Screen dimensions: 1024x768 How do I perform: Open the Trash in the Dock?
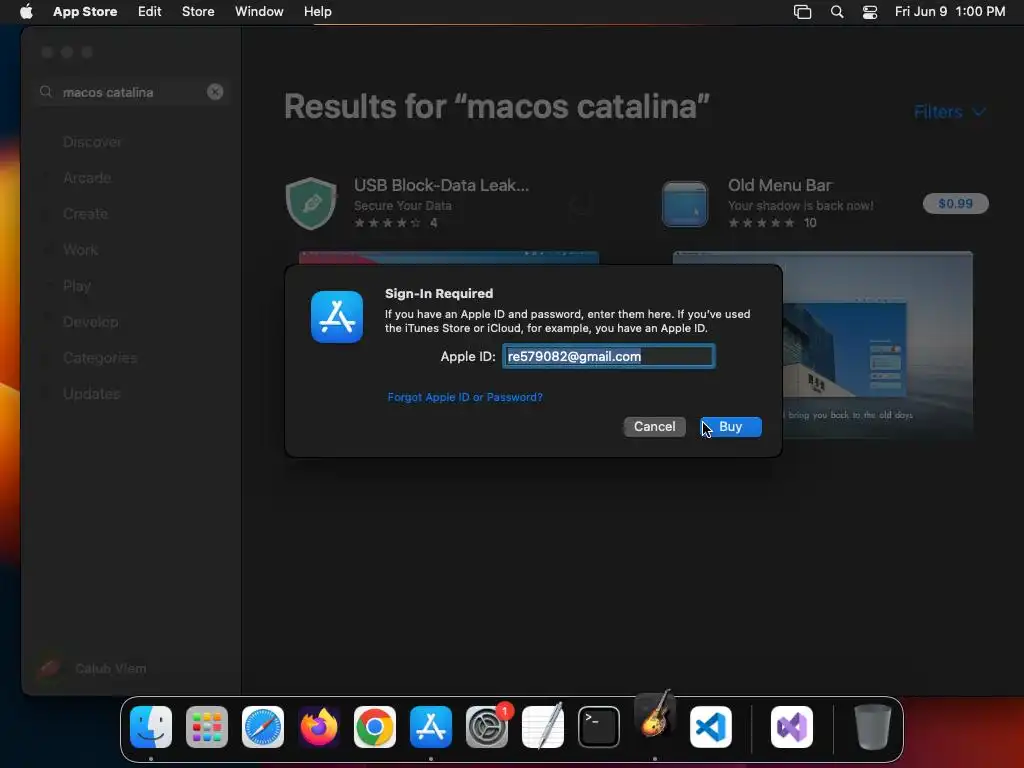tap(872, 727)
